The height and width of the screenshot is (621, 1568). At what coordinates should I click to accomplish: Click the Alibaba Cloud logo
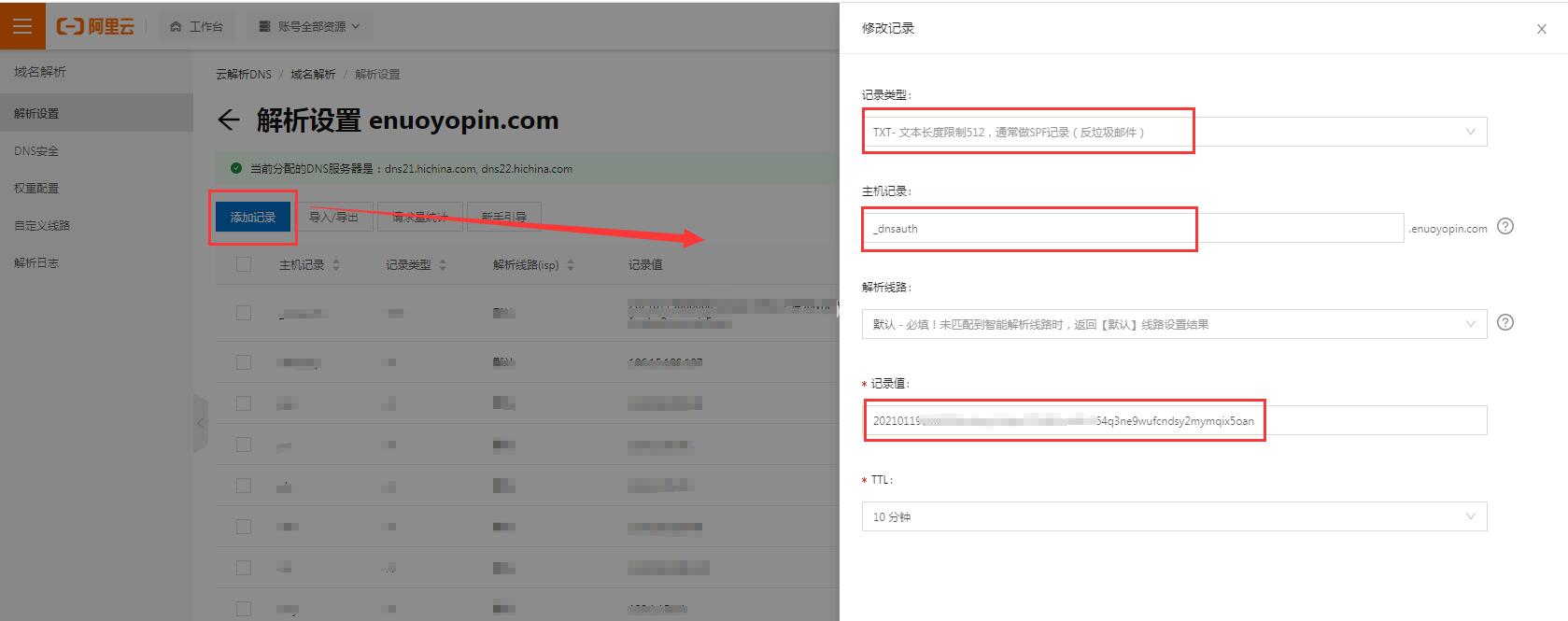click(x=95, y=26)
